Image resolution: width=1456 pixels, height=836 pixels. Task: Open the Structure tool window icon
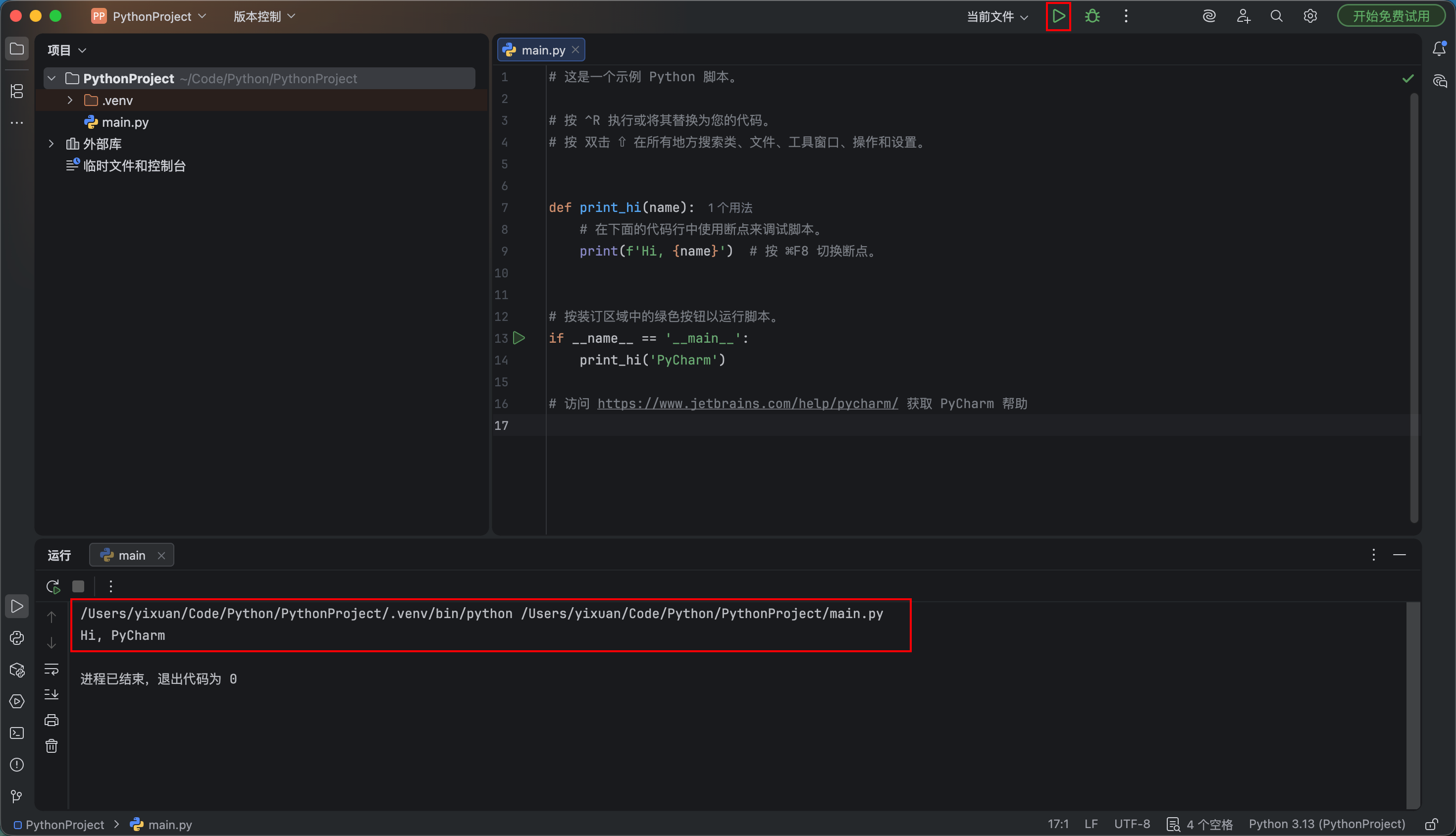[17, 91]
